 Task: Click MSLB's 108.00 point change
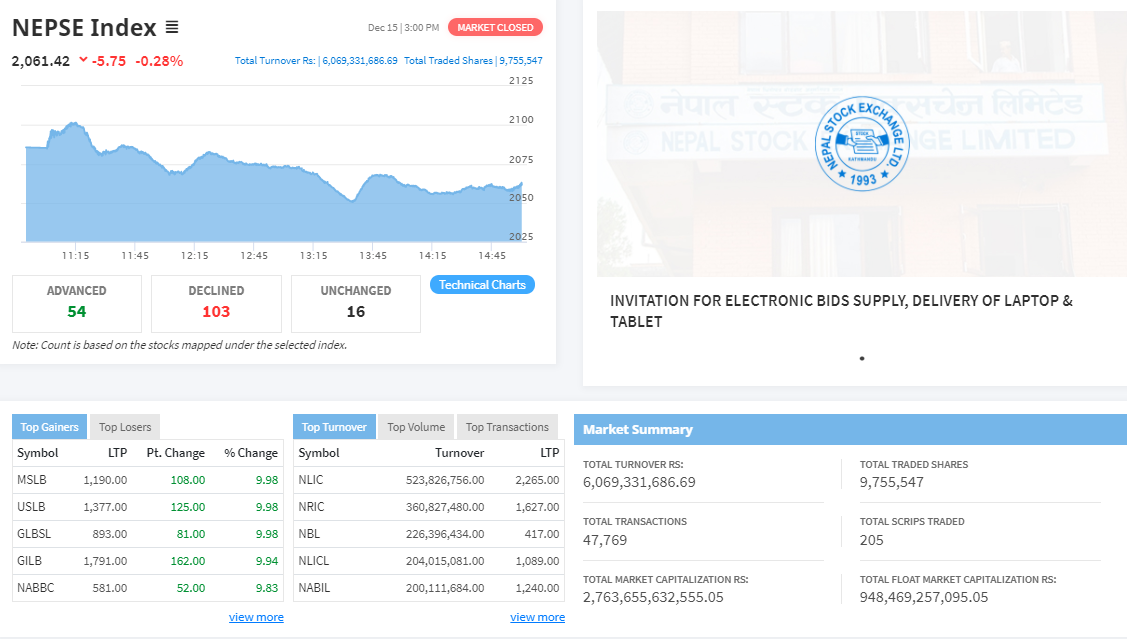tap(188, 479)
